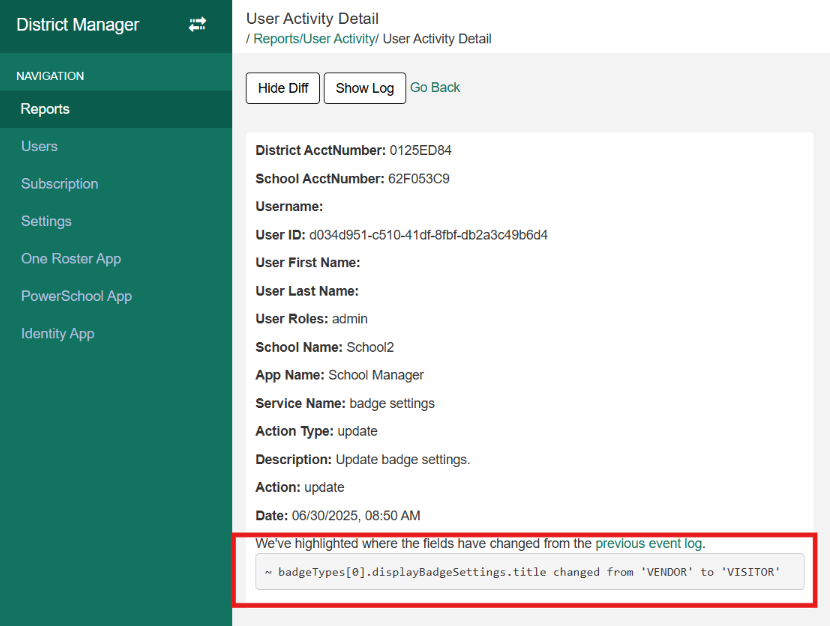Click the Action Type update field
830x626 pixels.
click(317, 431)
